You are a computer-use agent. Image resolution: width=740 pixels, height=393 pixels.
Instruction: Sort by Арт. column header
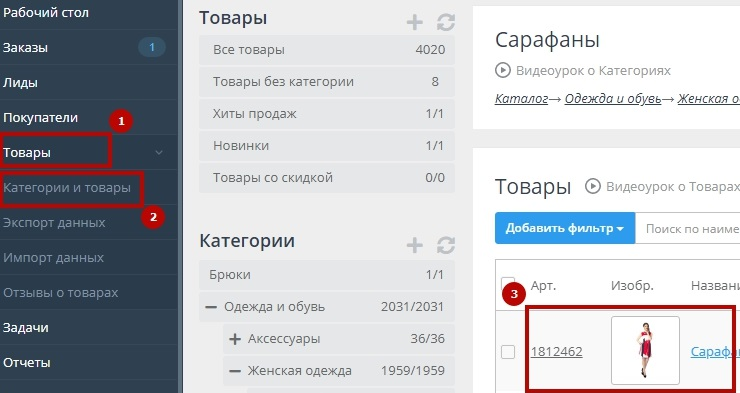click(x=543, y=285)
